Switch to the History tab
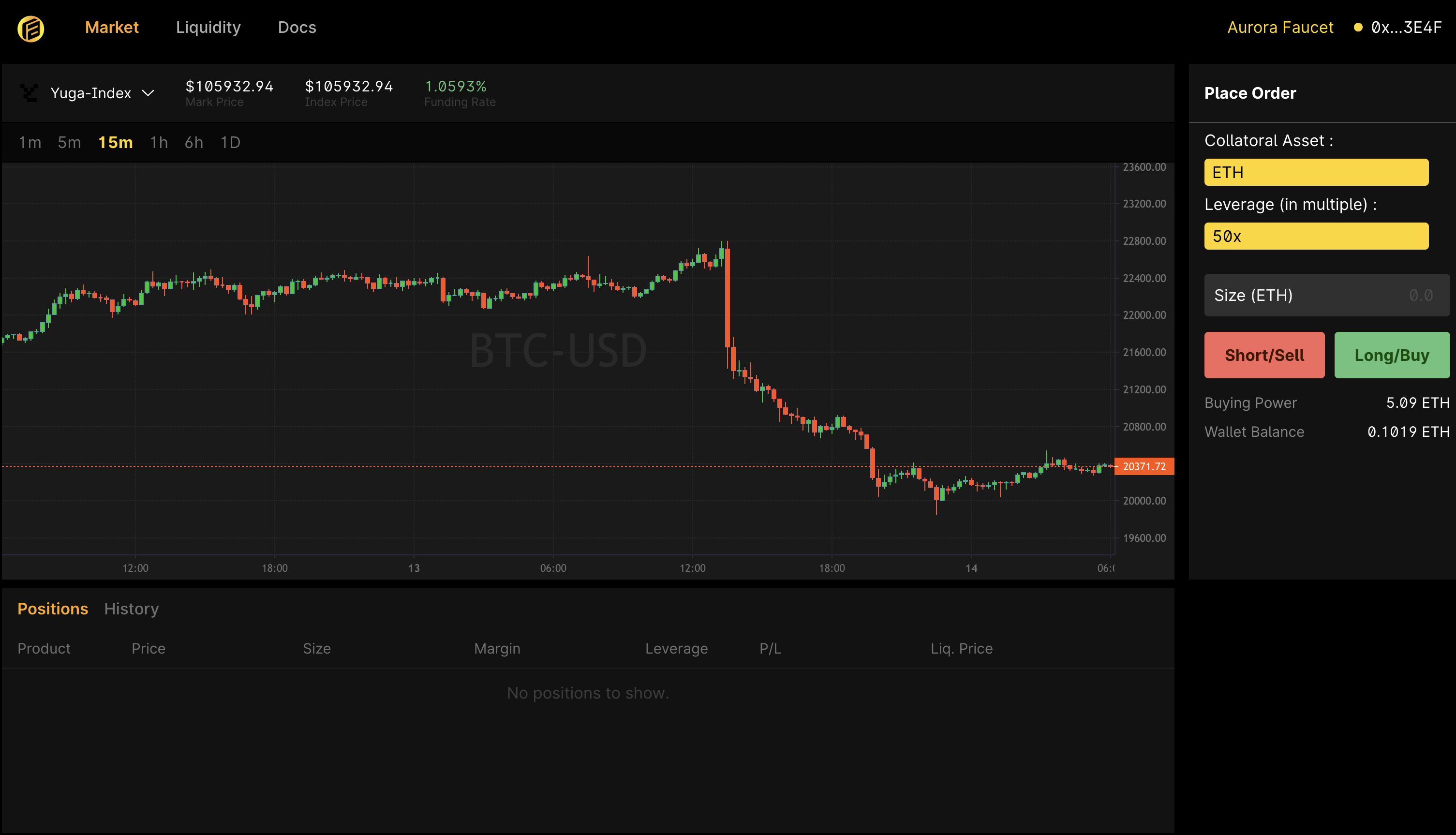The width and height of the screenshot is (1456, 835). [131, 609]
